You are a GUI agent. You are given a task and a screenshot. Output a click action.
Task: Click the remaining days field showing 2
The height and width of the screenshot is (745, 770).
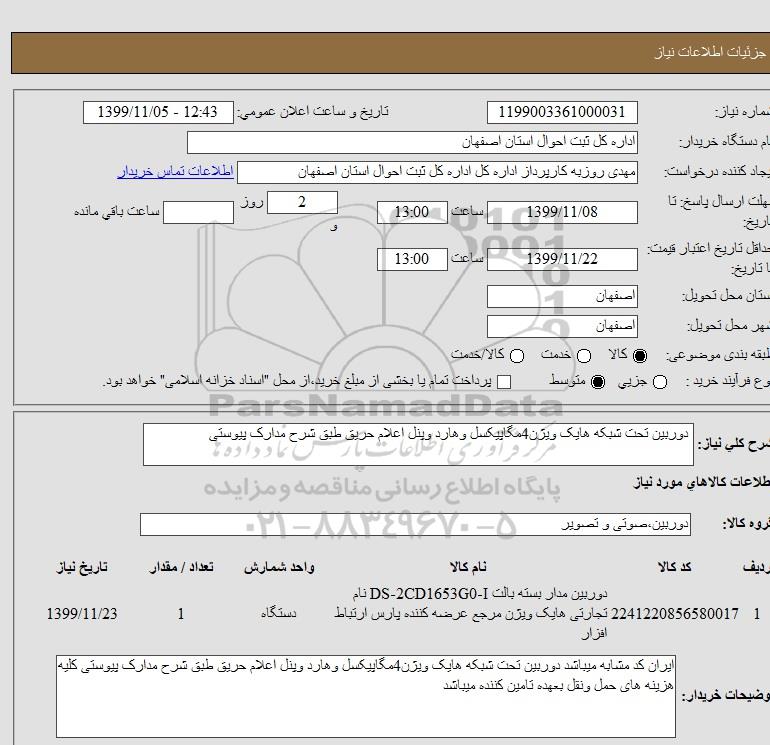coord(302,202)
